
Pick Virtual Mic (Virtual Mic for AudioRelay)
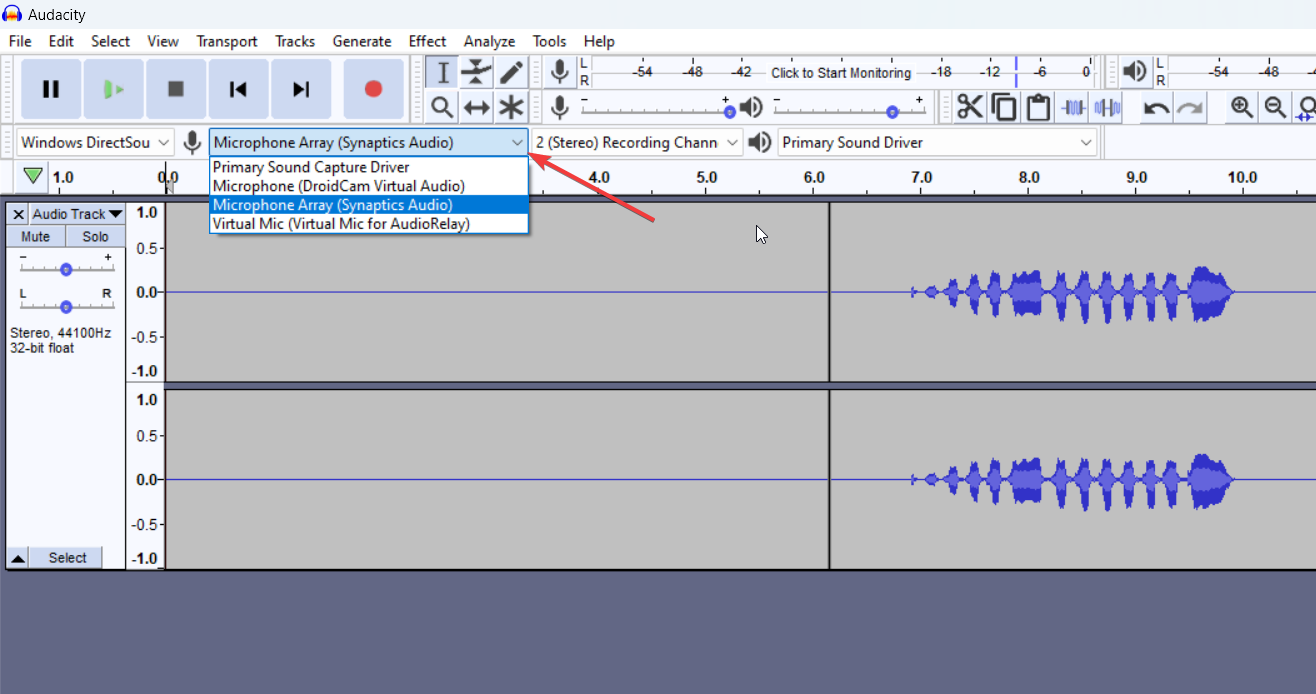tap(369, 224)
